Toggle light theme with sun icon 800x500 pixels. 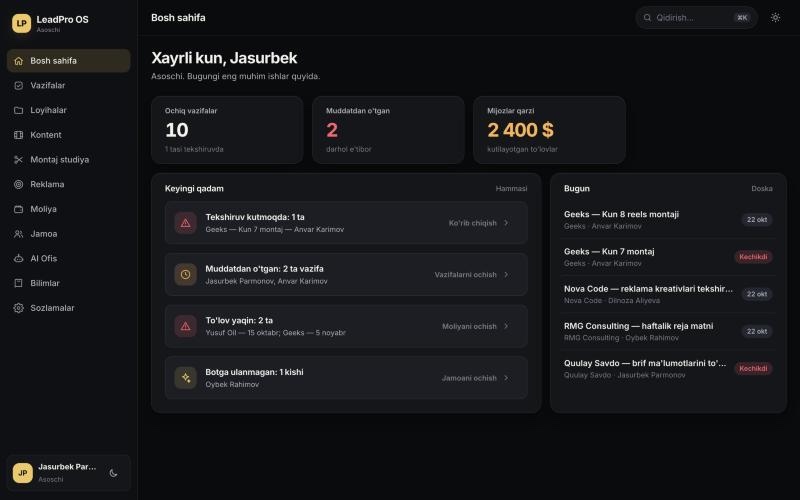(x=775, y=18)
